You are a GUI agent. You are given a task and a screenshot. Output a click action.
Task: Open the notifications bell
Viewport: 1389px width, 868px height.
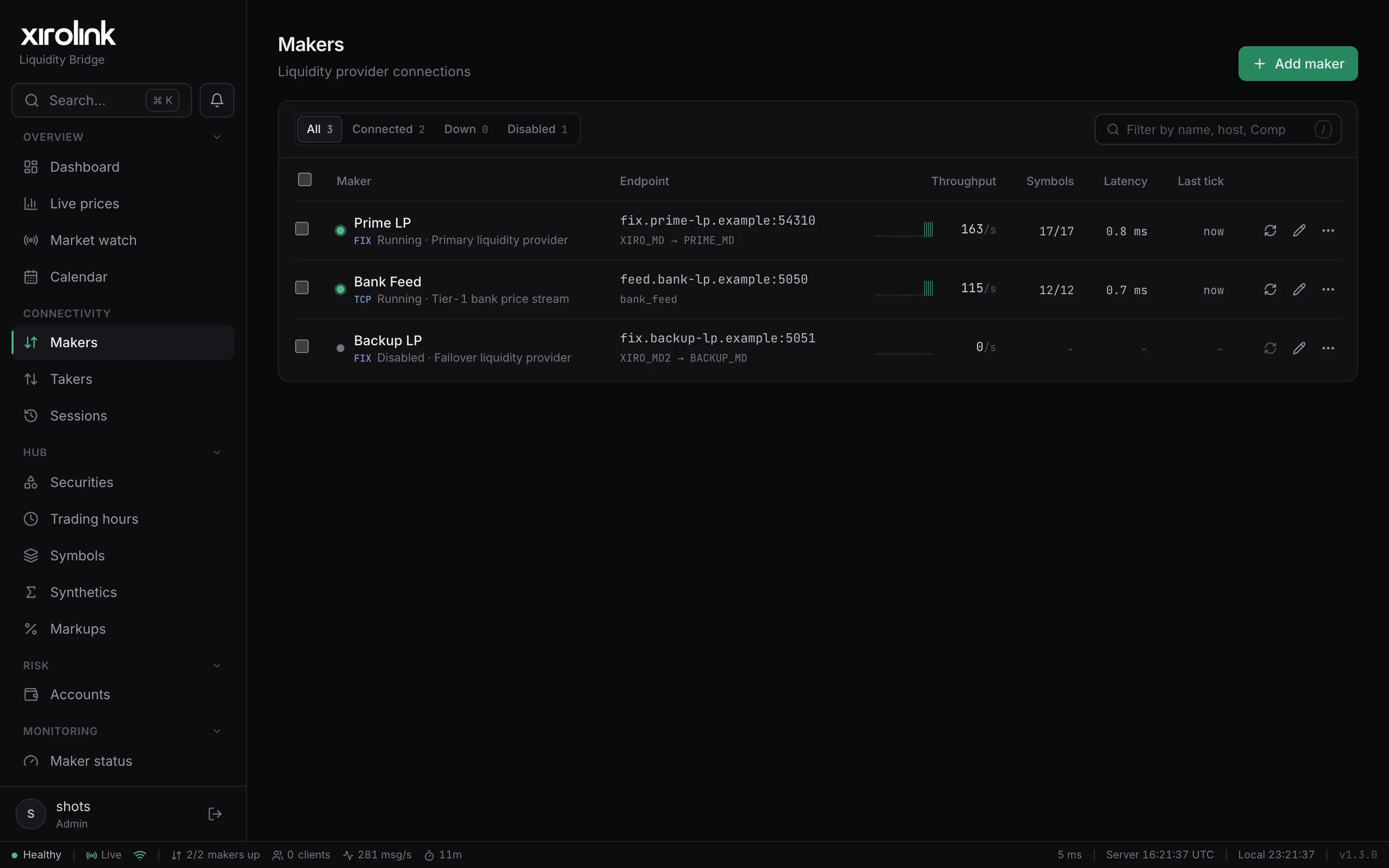[217, 100]
